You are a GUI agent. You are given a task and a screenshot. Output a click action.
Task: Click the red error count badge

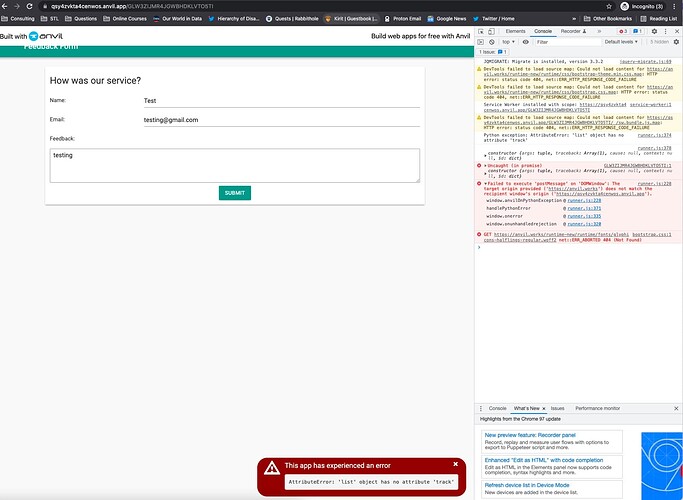coord(623,31)
